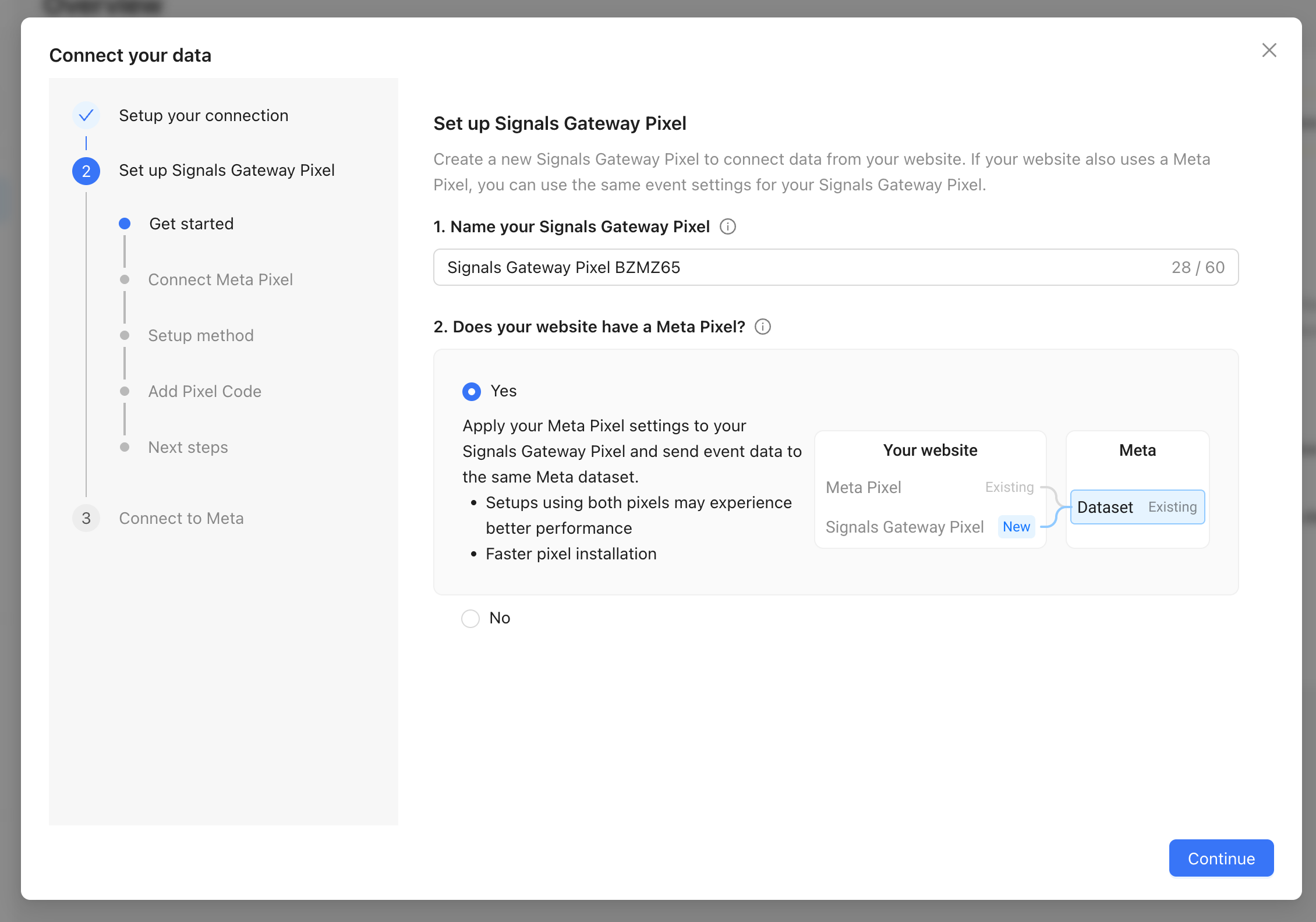Click the pixel name input field

(x=836, y=267)
